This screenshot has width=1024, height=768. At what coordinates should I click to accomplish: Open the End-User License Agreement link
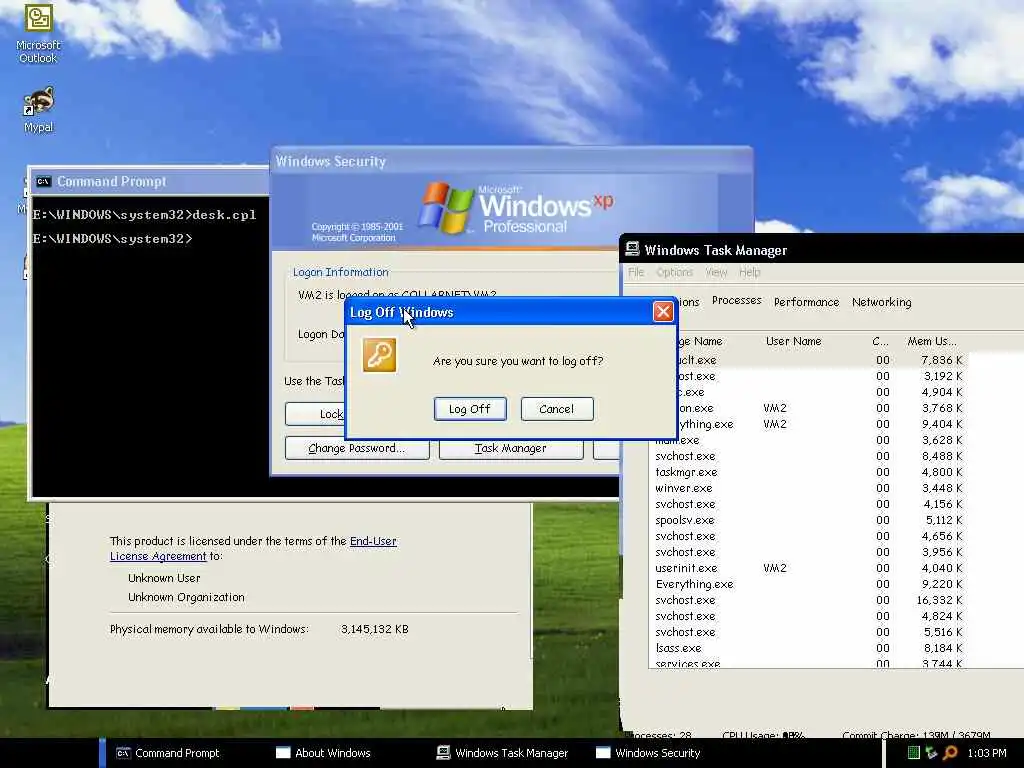[253, 548]
